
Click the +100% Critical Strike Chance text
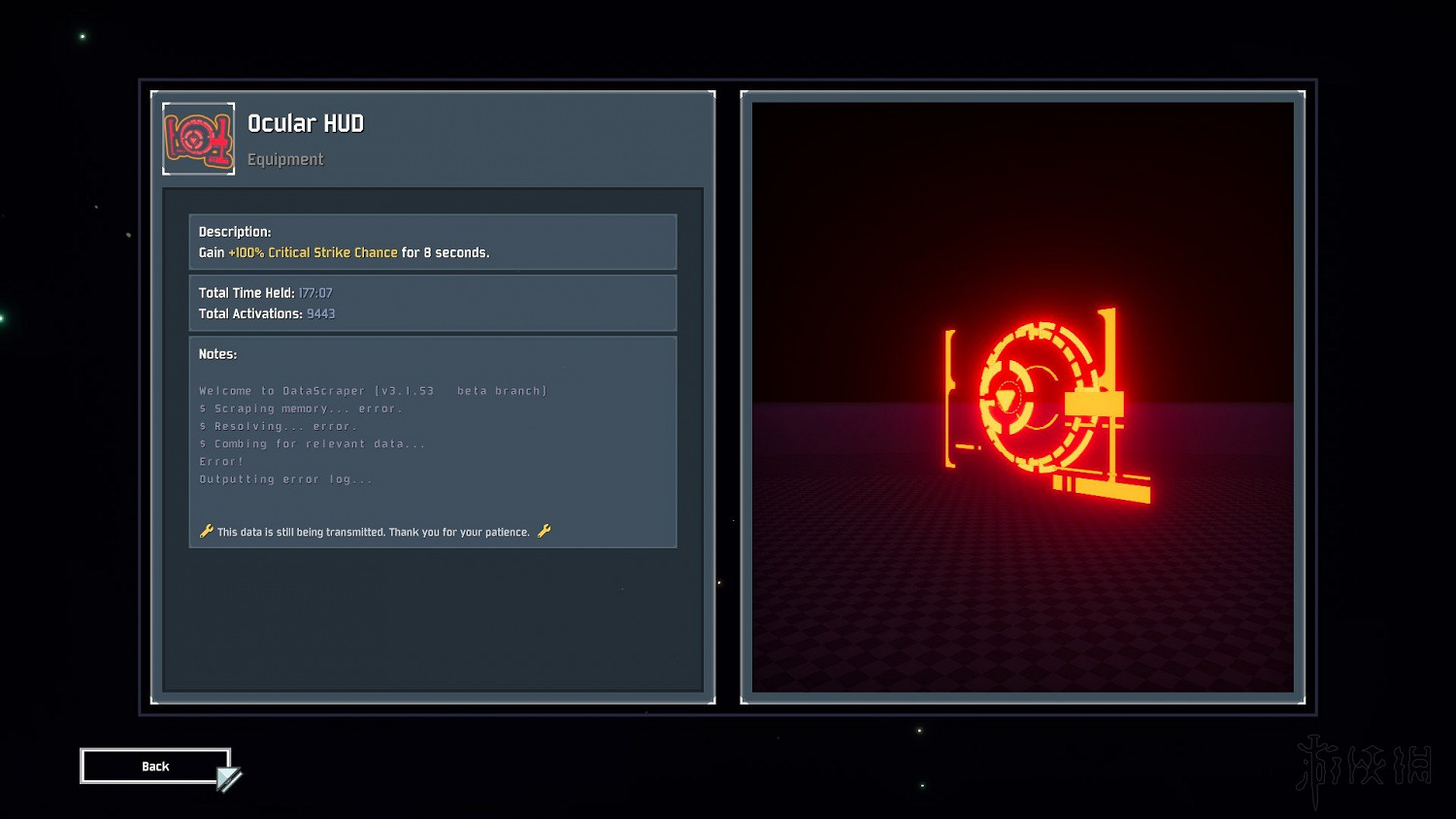pyautogui.click(x=313, y=252)
